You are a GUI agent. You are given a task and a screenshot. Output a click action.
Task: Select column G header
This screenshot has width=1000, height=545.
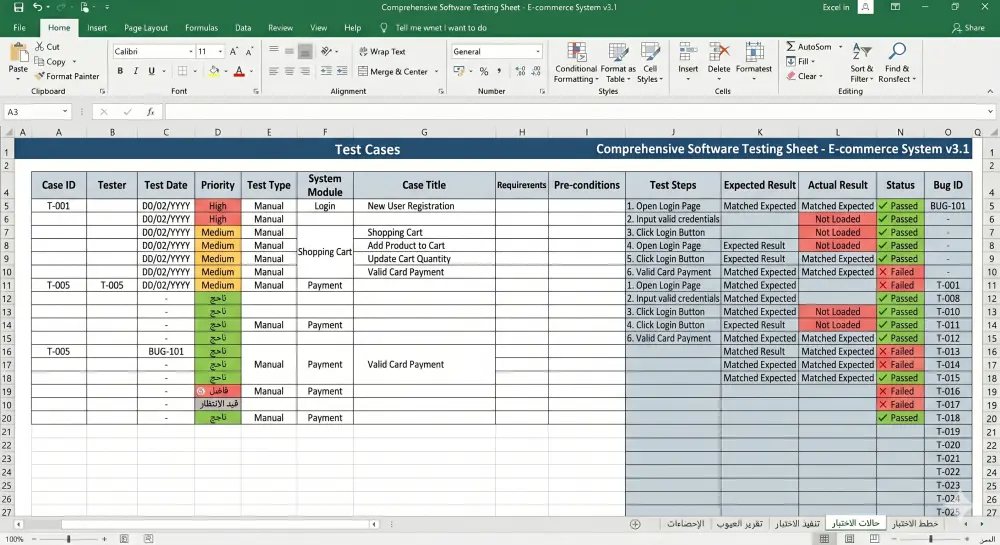[424, 133]
